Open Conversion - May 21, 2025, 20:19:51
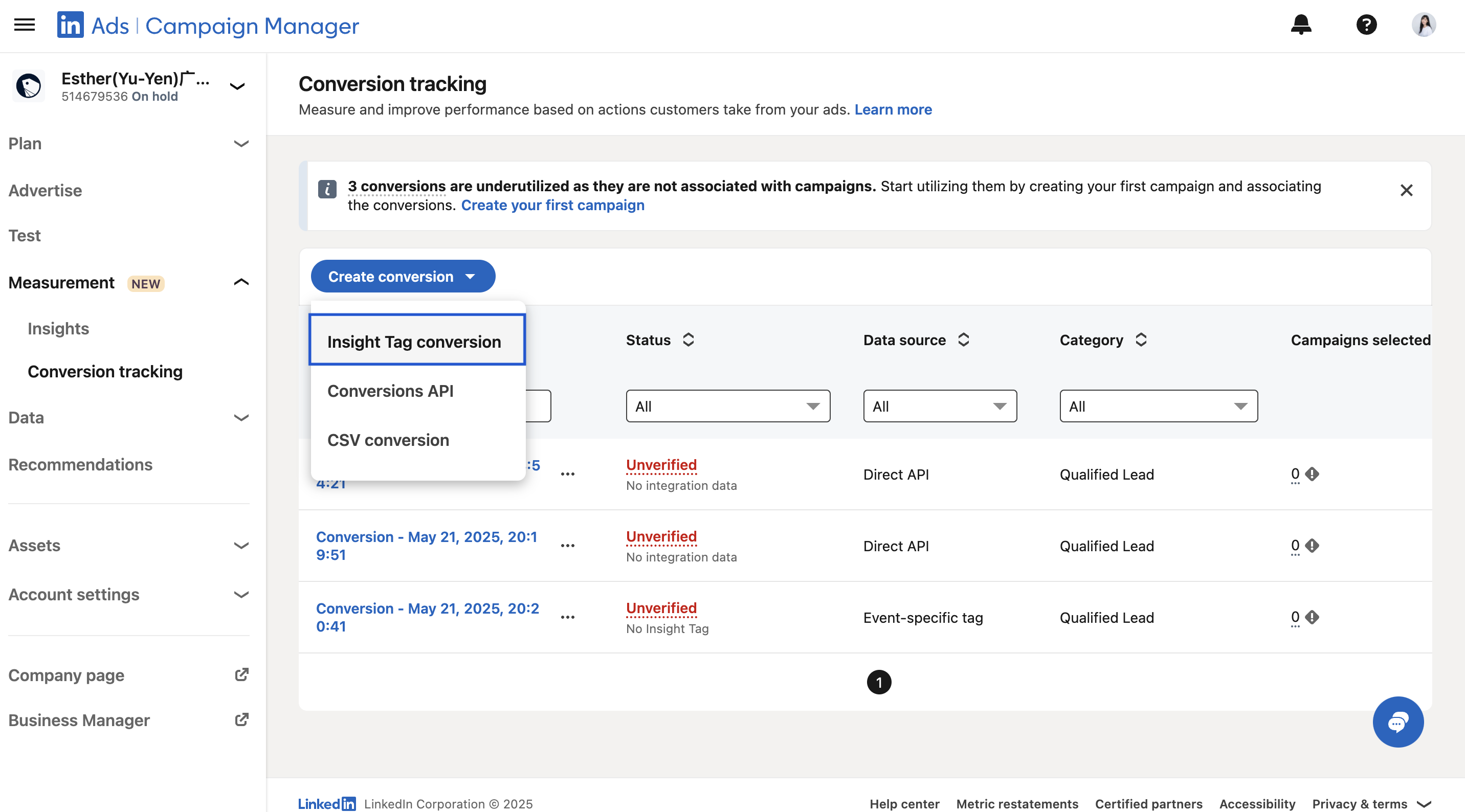 click(427, 545)
